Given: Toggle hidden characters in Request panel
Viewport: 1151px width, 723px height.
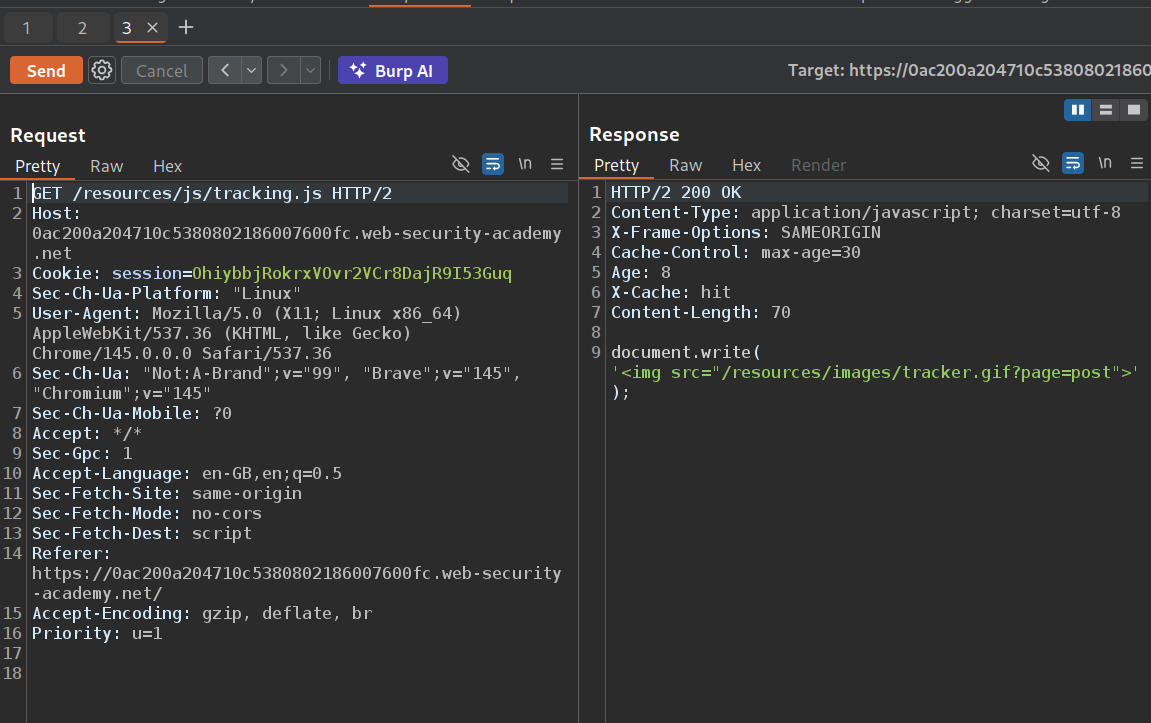Looking at the screenshot, I should (461, 164).
